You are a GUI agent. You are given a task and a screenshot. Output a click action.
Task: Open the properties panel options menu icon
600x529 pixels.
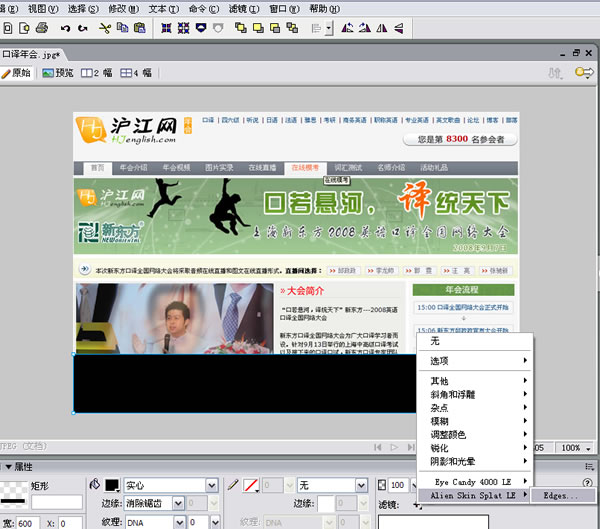coord(589,466)
